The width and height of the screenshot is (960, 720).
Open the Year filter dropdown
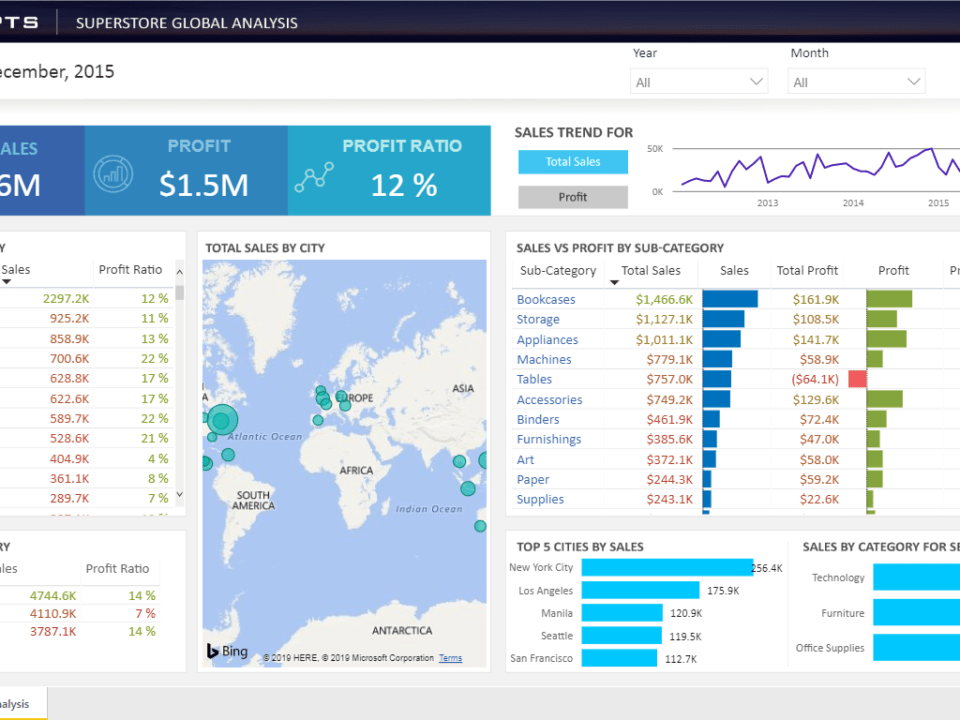click(759, 81)
